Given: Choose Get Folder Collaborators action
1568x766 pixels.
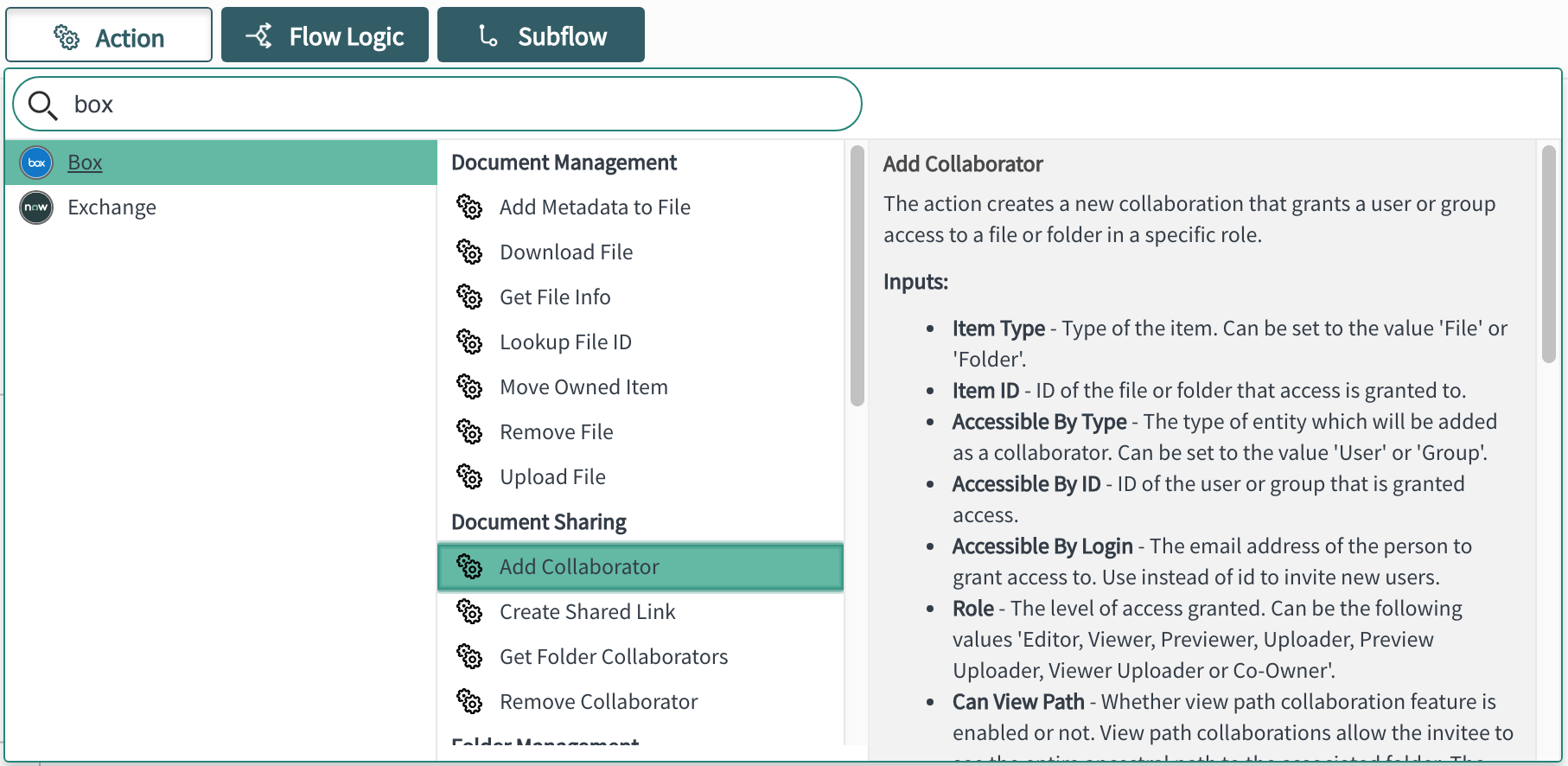Looking at the screenshot, I should 614,657.
